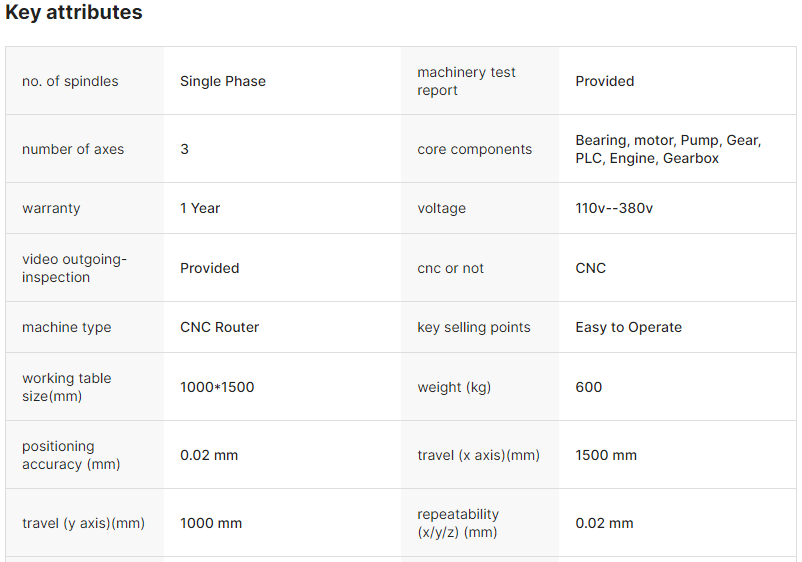The image size is (802, 562).
Task: Click the 'CNC Router' machine type value
Action: pyautogui.click(x=219, y=327)
